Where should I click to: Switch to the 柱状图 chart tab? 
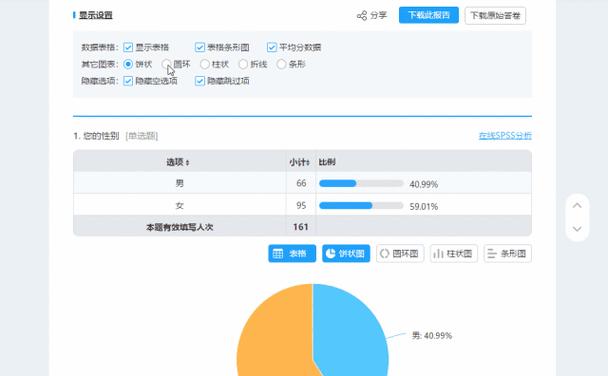tap(454, 254)
